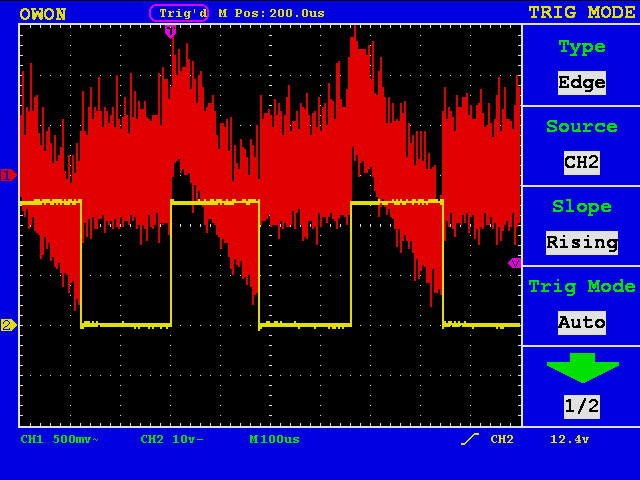Select the red channel 1 ground marker

(x=9, y=175)
